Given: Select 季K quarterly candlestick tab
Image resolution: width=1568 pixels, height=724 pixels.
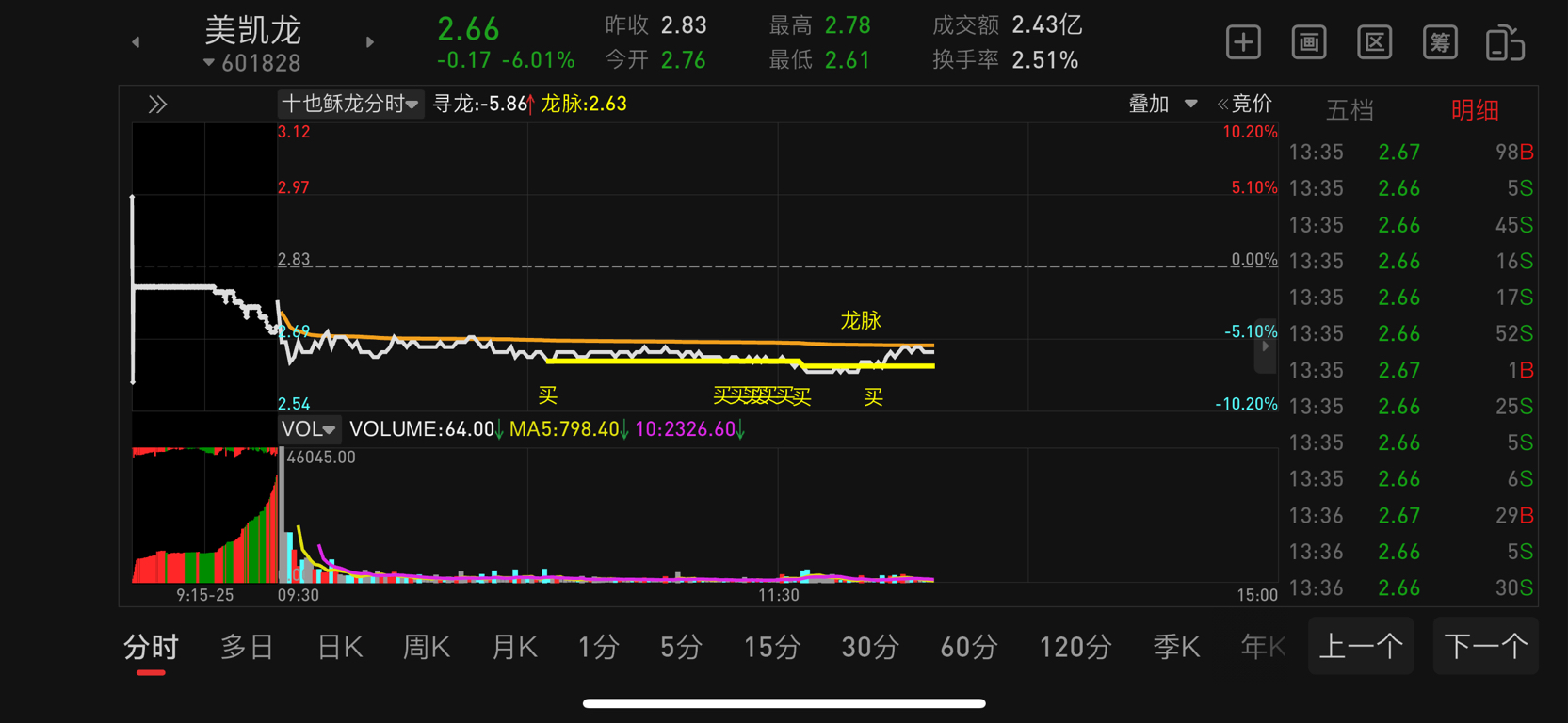Looking at the screenshot, I should [1176, 648].
